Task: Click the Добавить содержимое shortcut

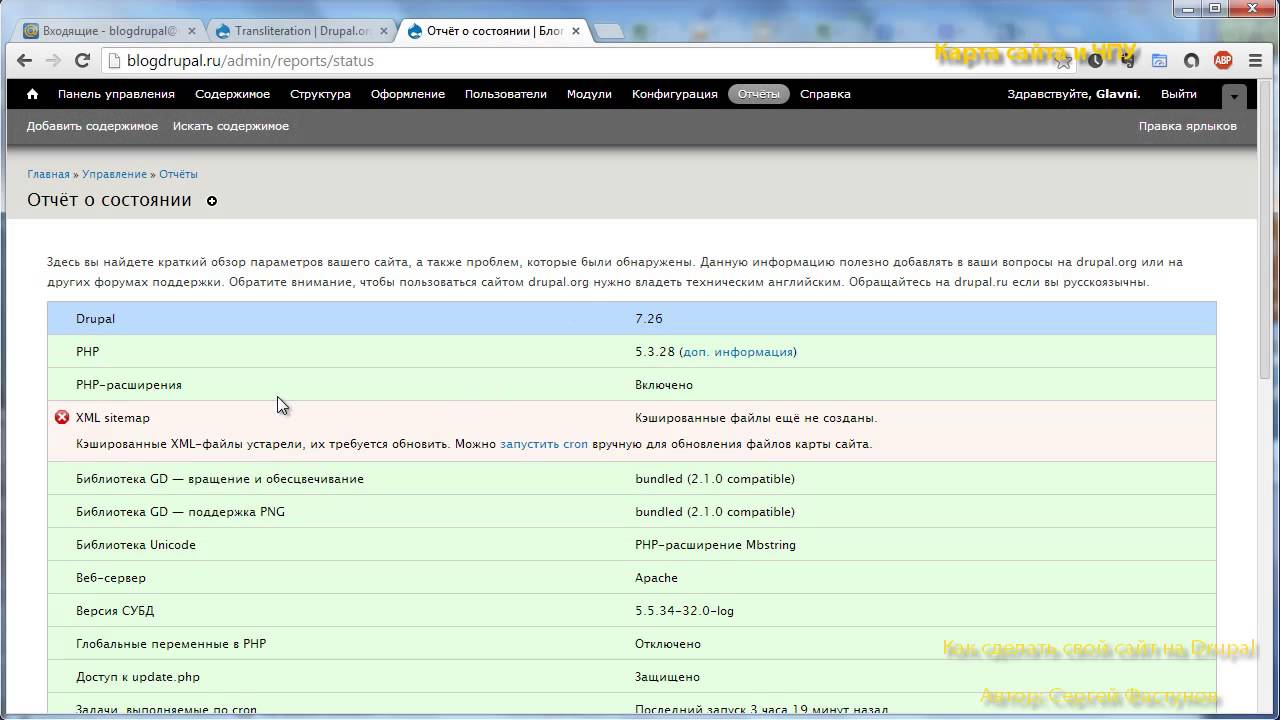Action: click(92, 126)
